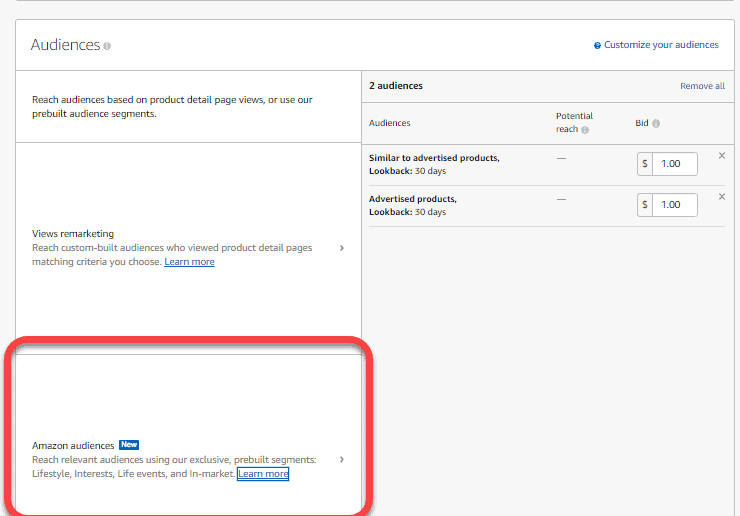Click the info icon beside Audiences heading
This screenshot has width=740, height=516.
click(x=107, y=46)
